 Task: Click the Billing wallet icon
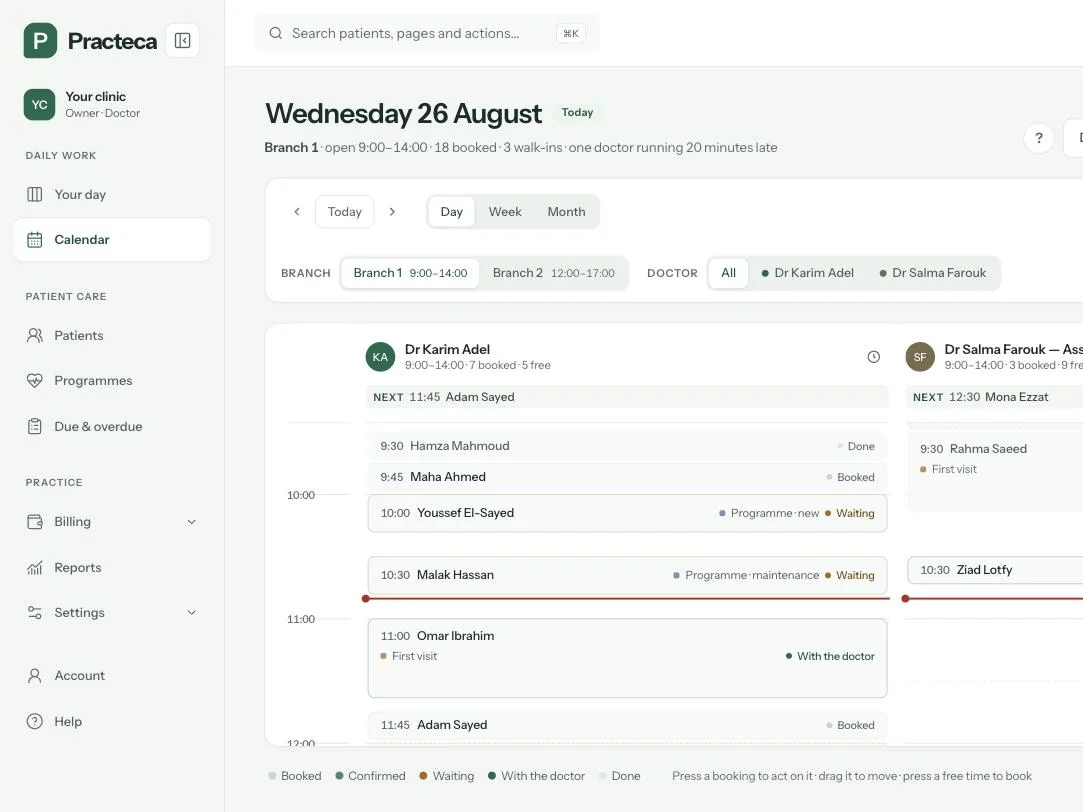(35, 522)
